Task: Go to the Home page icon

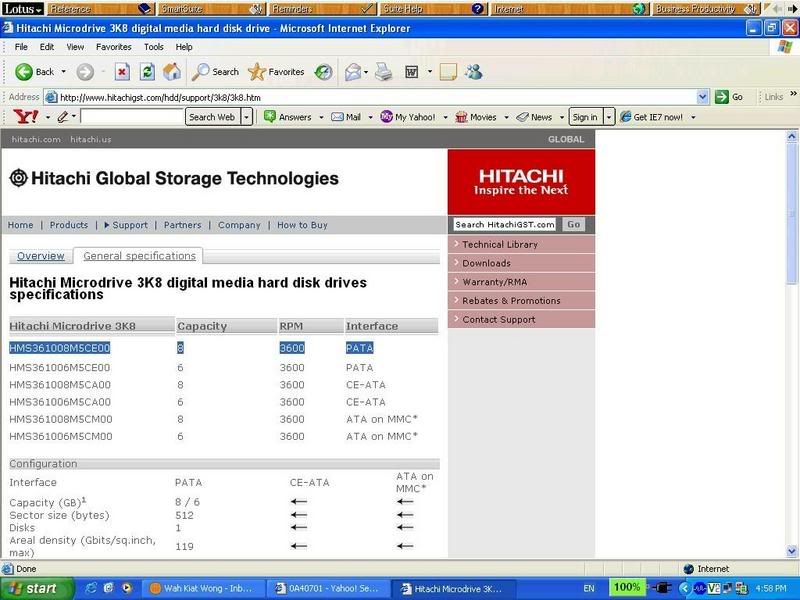Action: click(172, 72)
